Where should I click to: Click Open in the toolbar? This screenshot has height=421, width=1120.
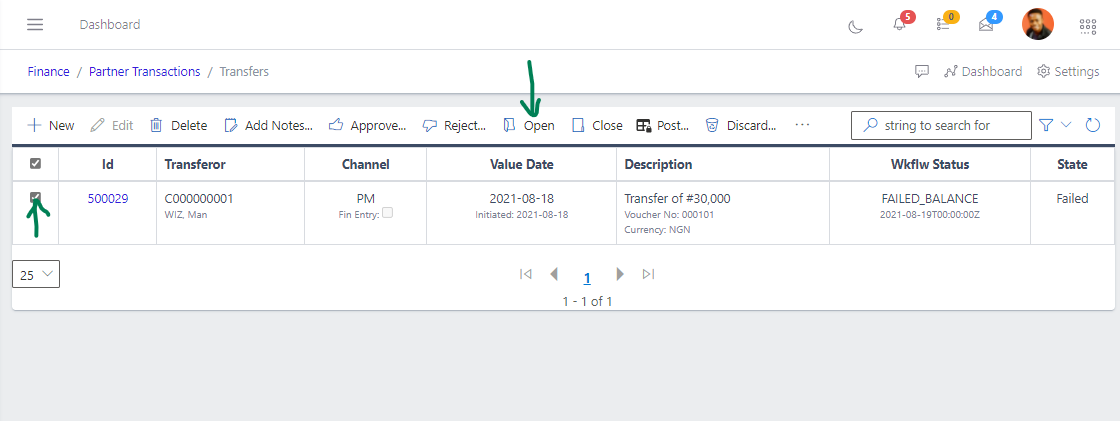pos(529,125)
